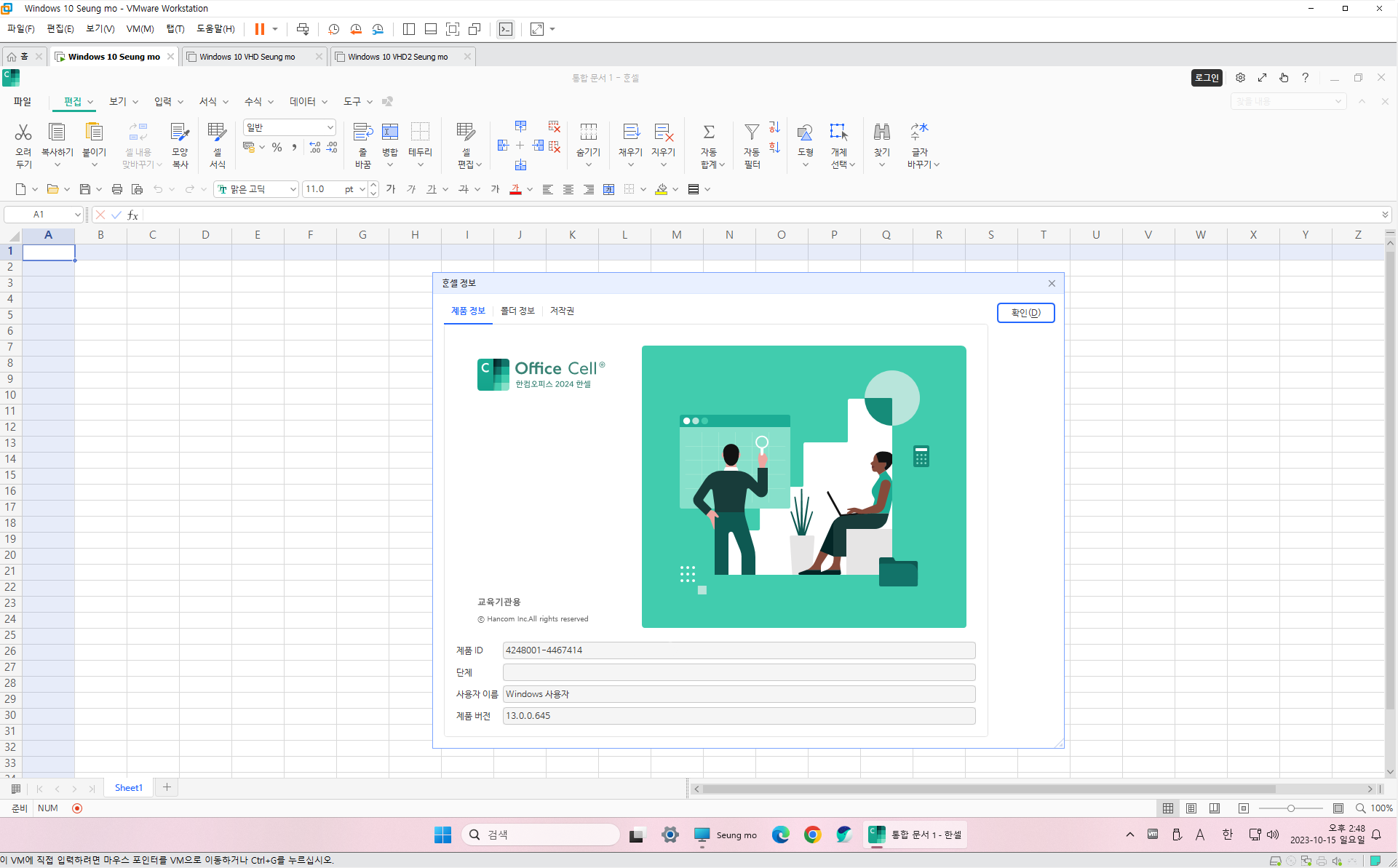Click the percent style icon
Viewport: 1398px width, 868px height.
tap(277, 147)
